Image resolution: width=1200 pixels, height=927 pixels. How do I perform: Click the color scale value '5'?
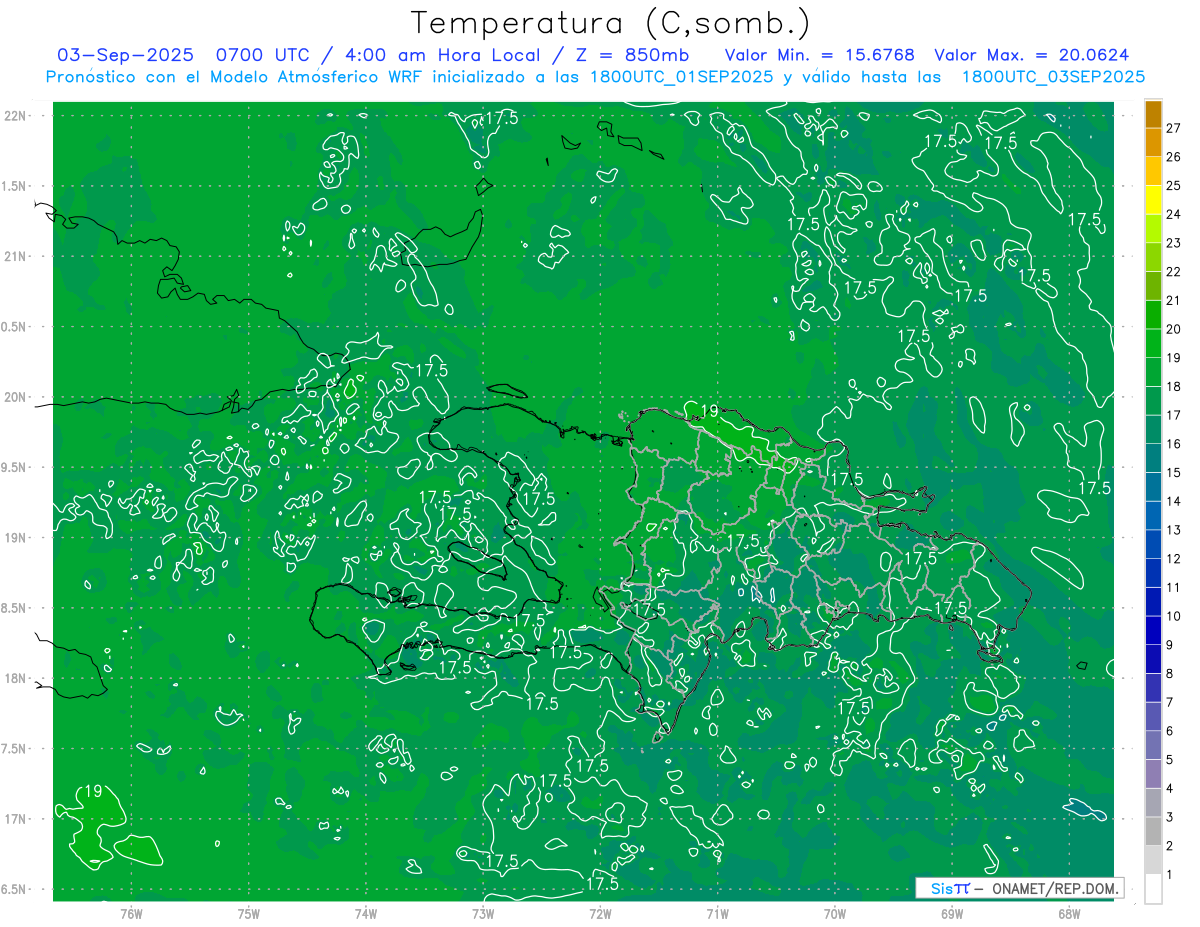[x=1169, y=760]
